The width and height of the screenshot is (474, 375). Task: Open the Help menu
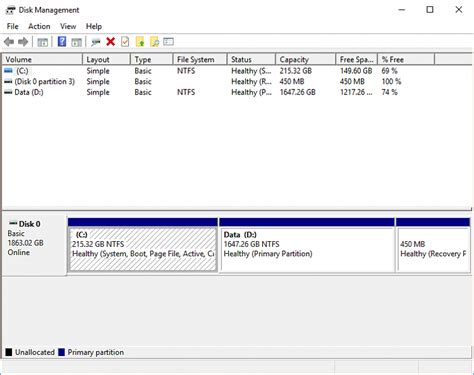tap(94, 26)
